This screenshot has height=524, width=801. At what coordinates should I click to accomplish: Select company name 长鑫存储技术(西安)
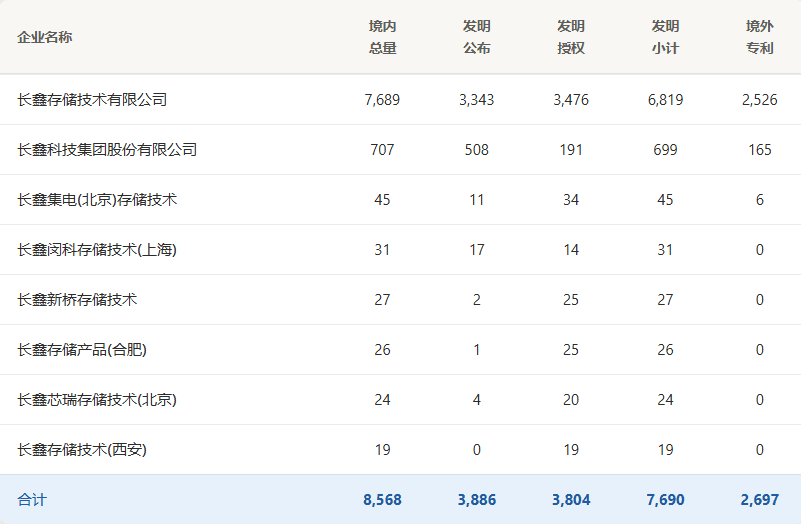(x=82, y=450)
